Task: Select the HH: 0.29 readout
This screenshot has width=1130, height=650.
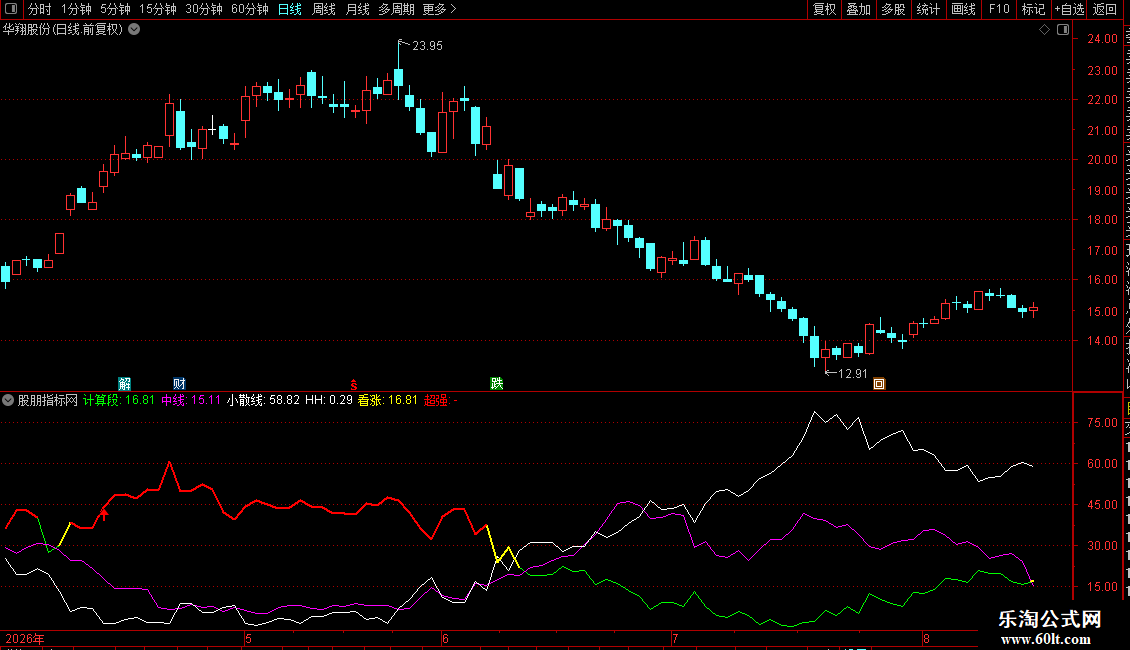Action: pyautogui.click(x=329, y=400)
